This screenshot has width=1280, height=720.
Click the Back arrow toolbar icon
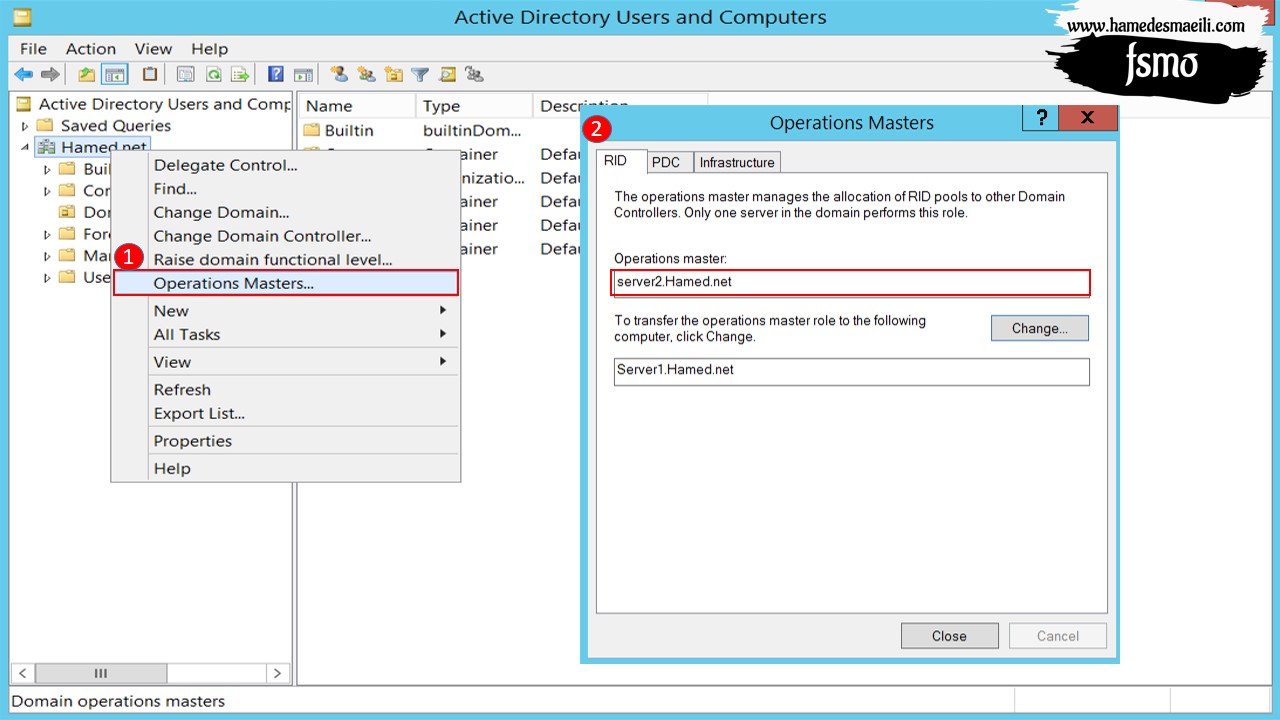point(23,74)
